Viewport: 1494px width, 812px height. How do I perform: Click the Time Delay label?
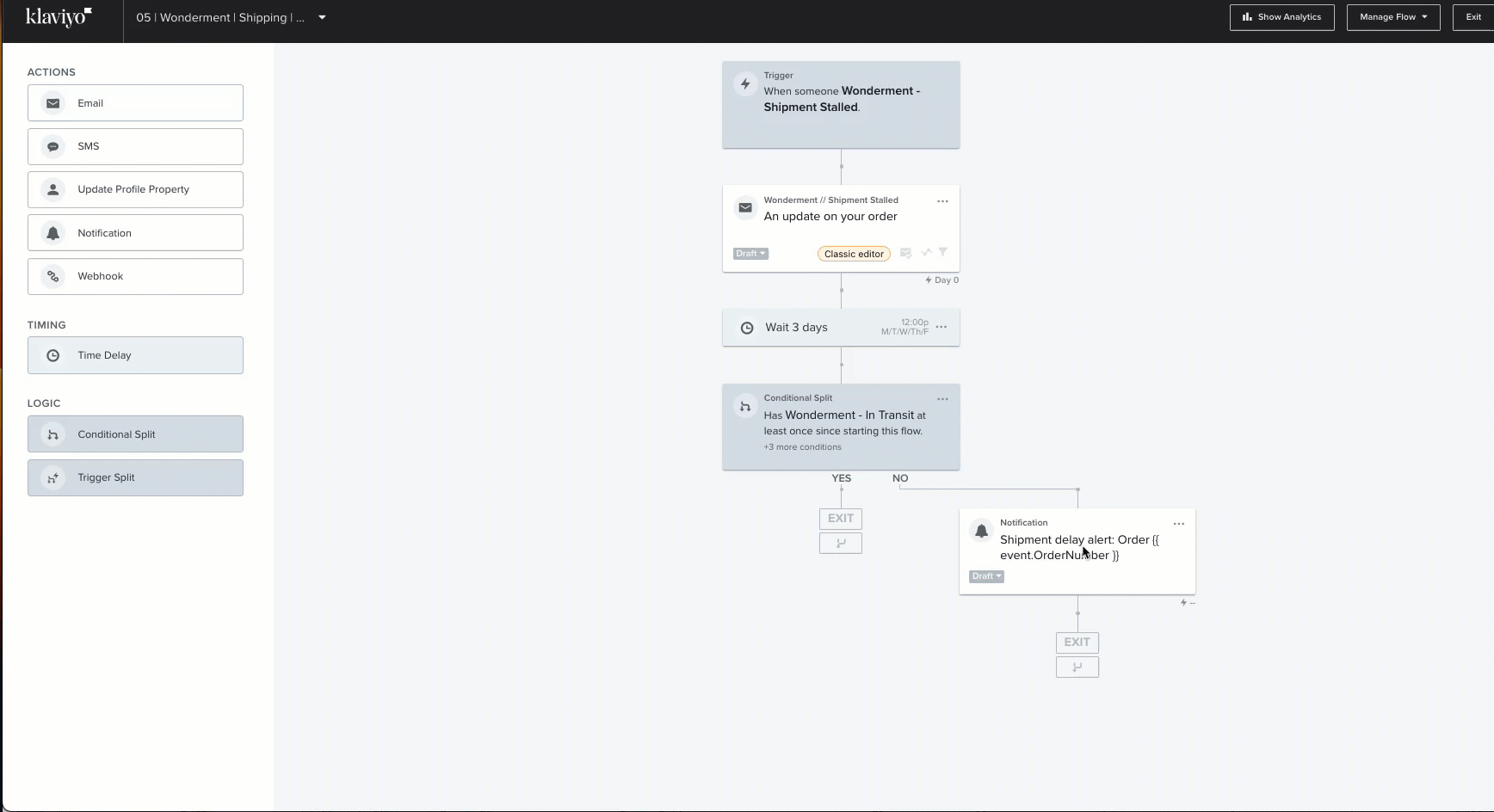tap(104, 355)
